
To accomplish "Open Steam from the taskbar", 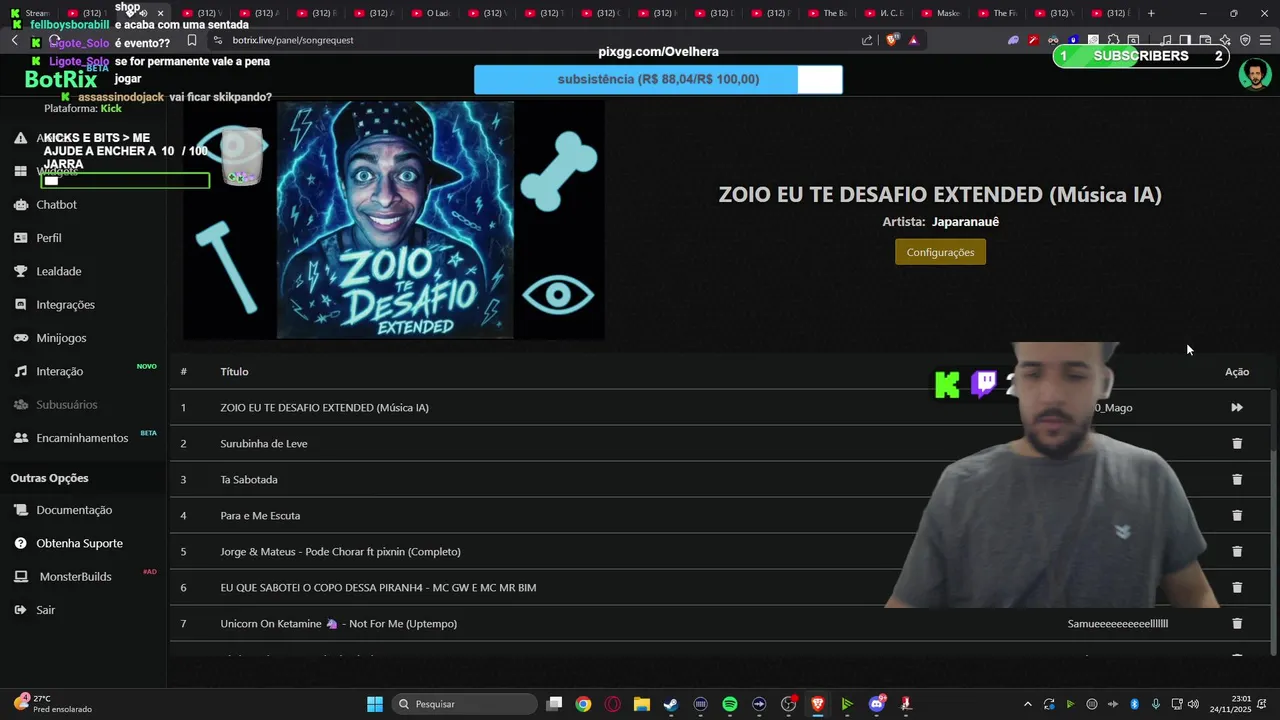I will [x=671, y=704].
